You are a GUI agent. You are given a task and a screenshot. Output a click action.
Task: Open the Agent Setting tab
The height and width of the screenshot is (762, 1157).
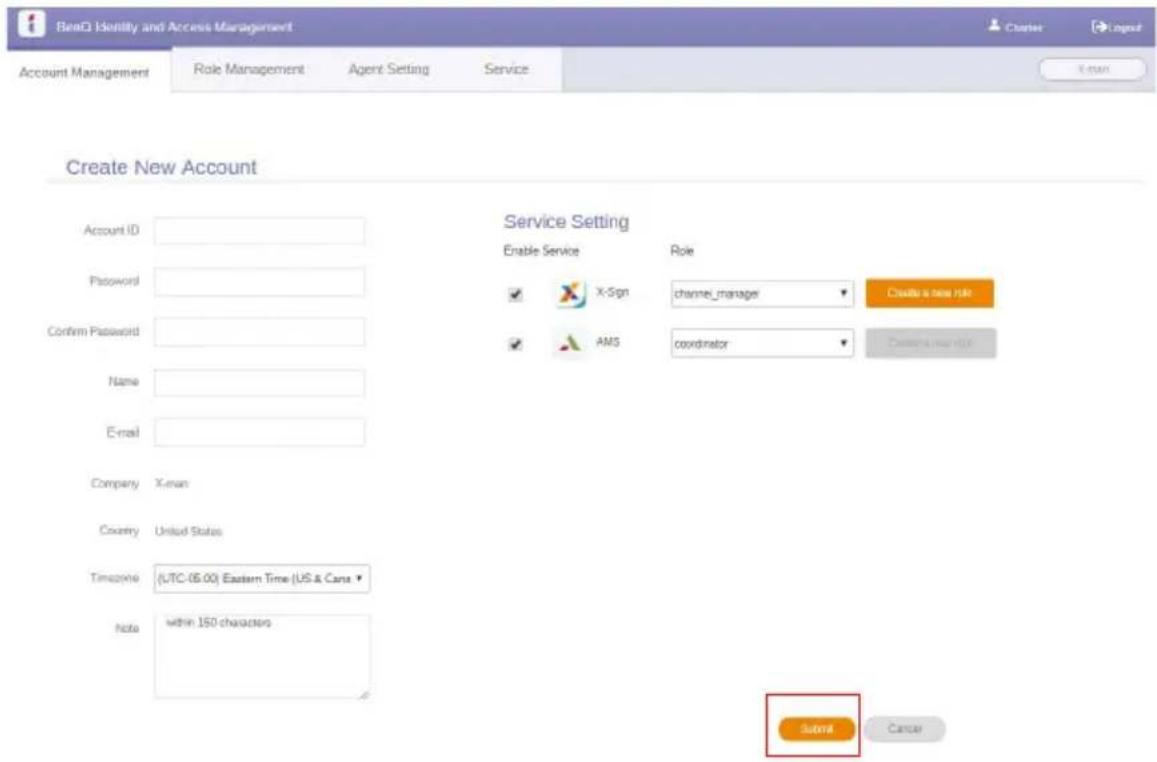tap(388, 69)
